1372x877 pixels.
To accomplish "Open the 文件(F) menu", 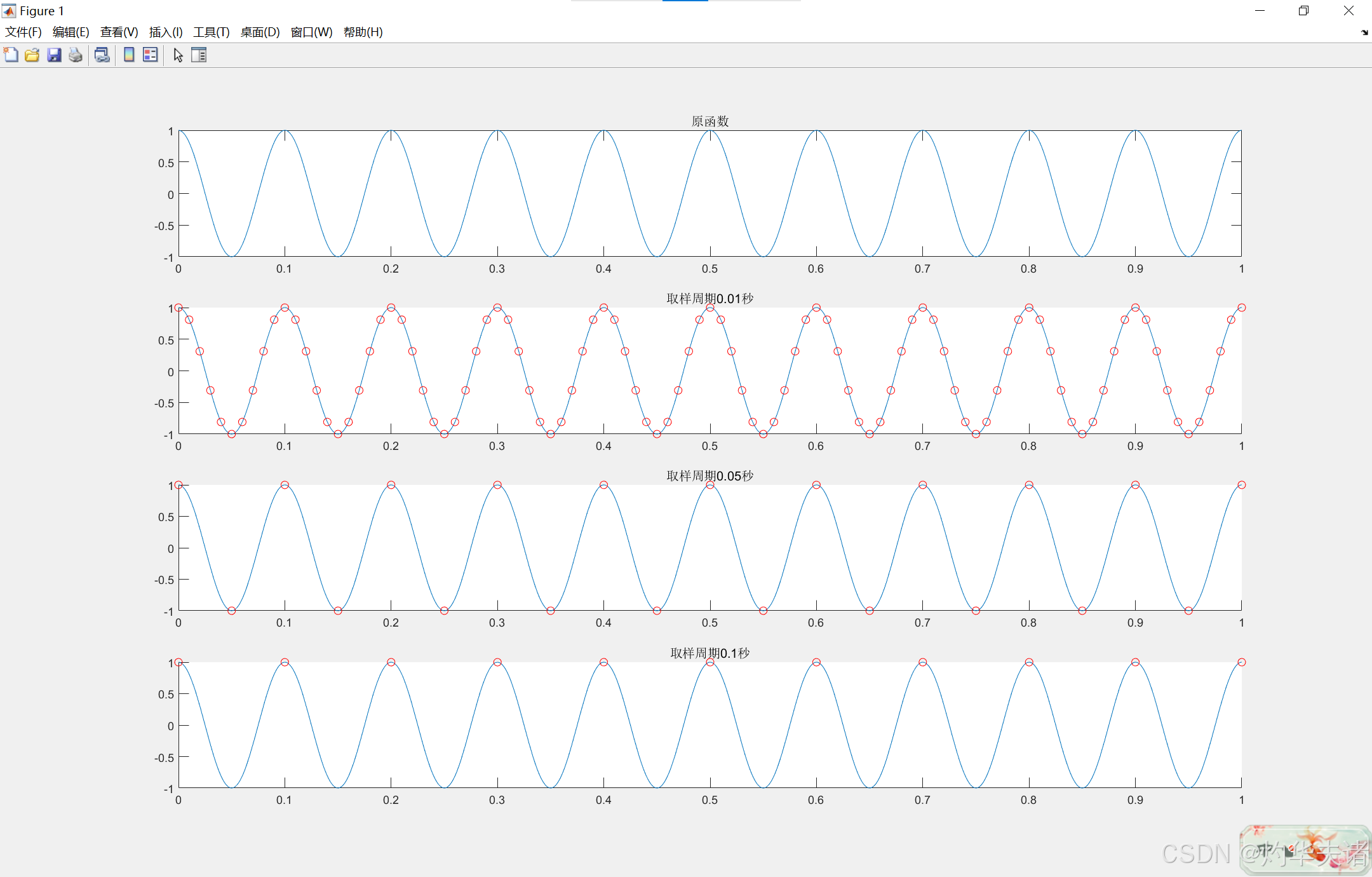I will (24, 32).
